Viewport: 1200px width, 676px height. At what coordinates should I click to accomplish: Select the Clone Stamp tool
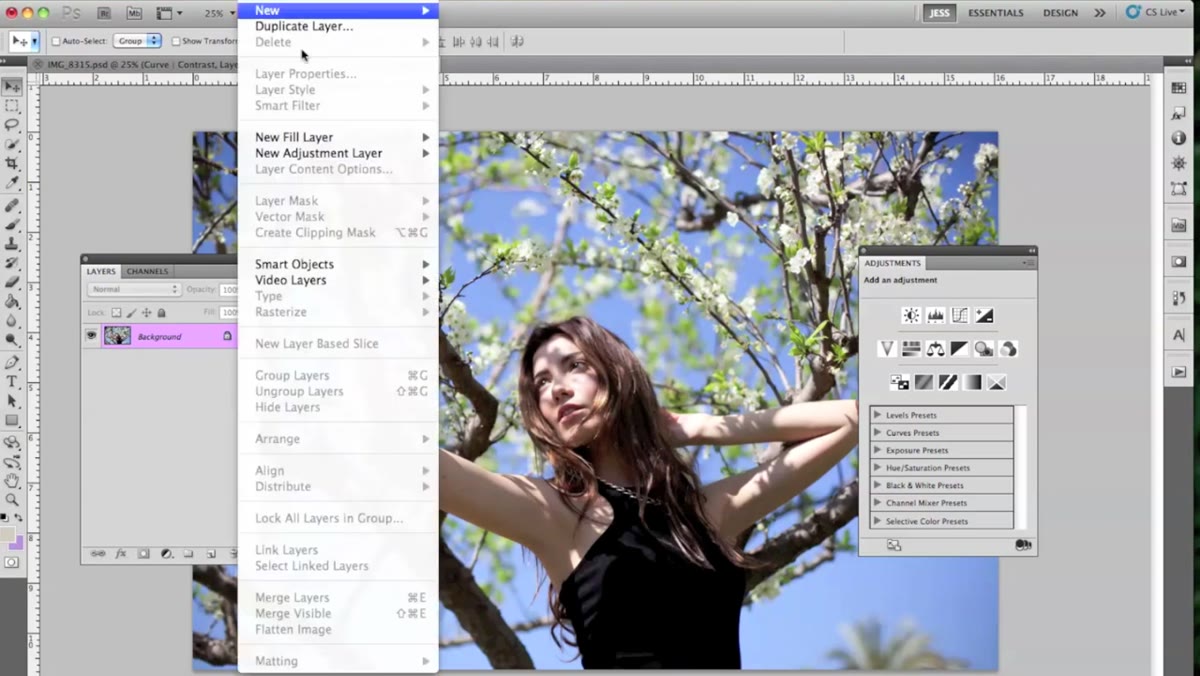coord(12,244)
